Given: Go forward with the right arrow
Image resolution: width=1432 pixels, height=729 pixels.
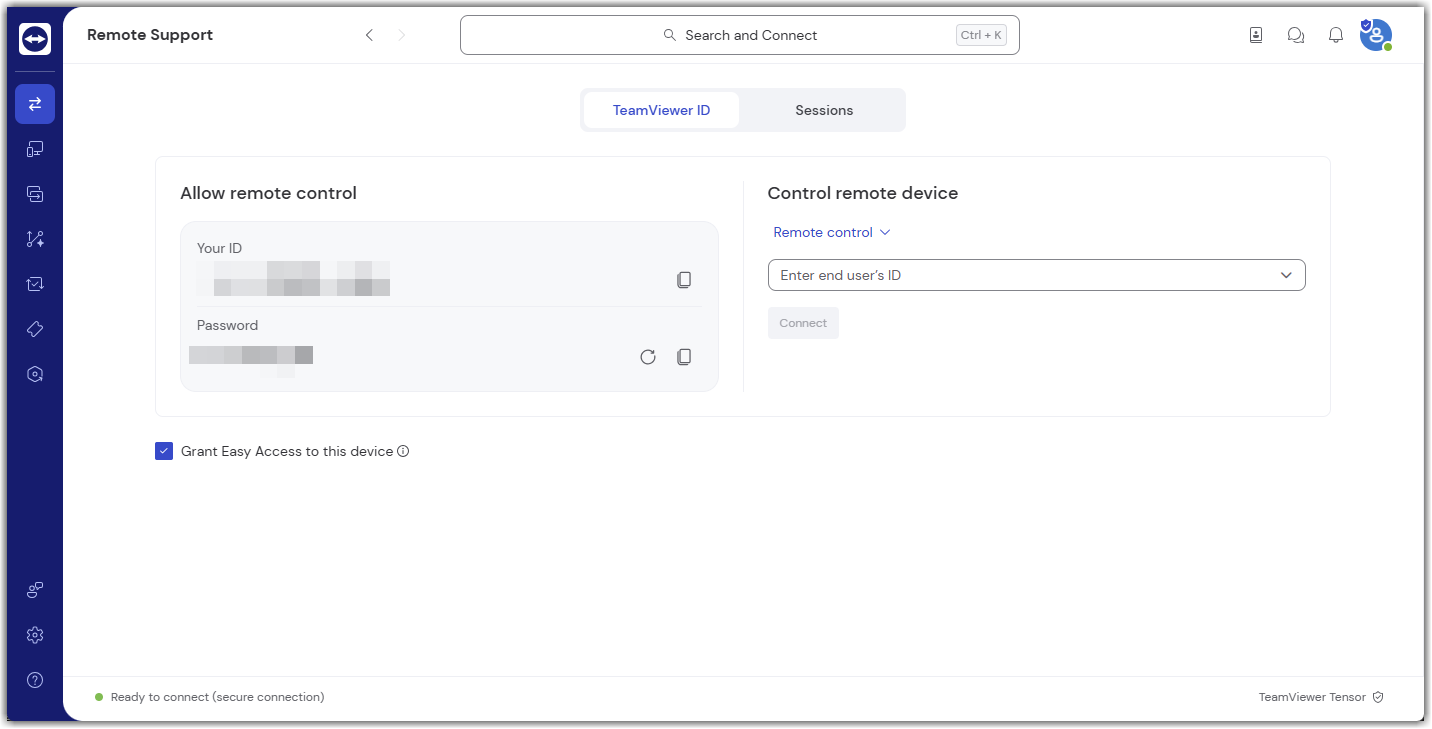Looking at the screenshot, I should coord(402,35).
